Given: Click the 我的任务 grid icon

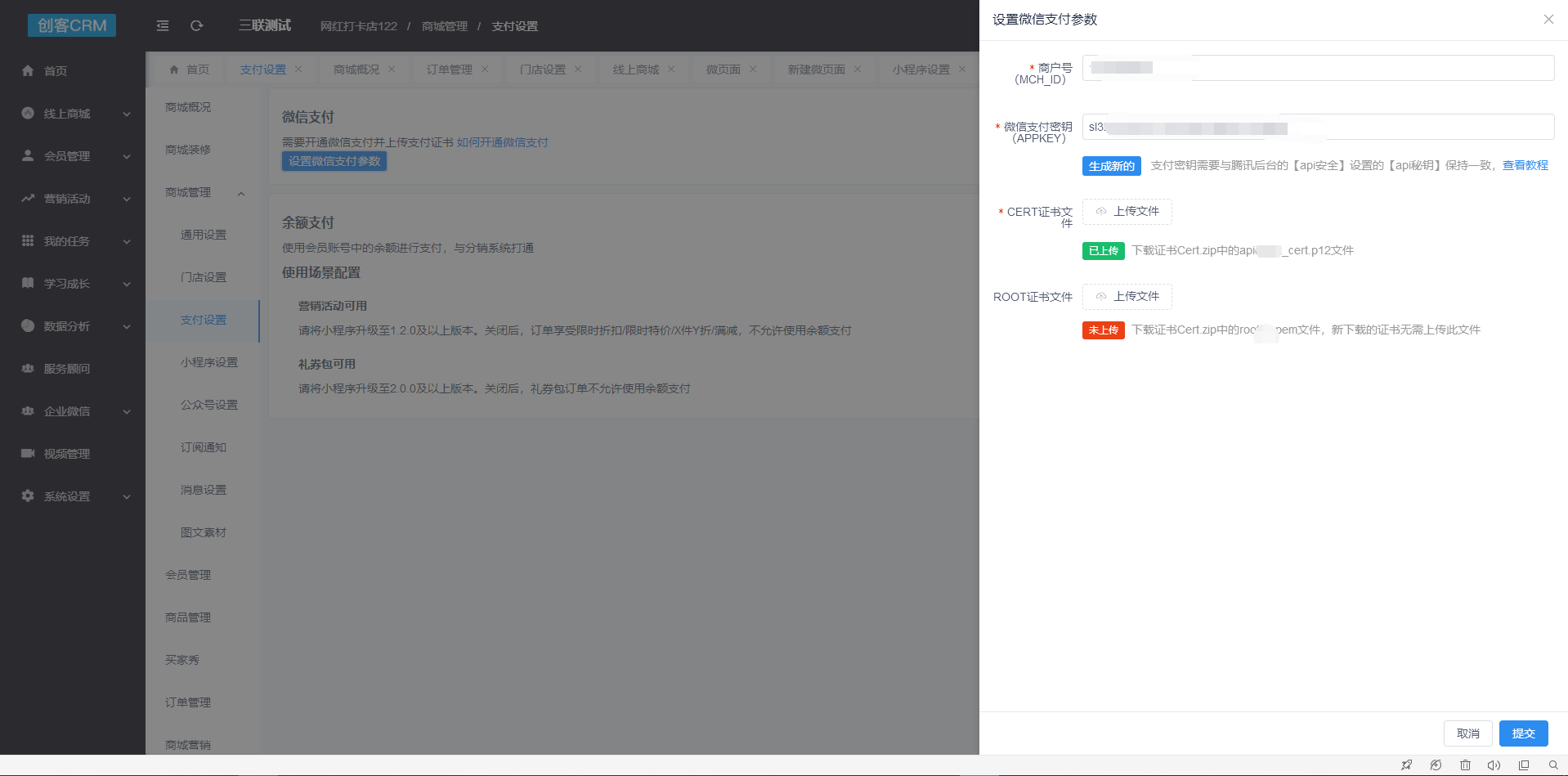Looking at the screenshot, I should click(x=28, y=241).
